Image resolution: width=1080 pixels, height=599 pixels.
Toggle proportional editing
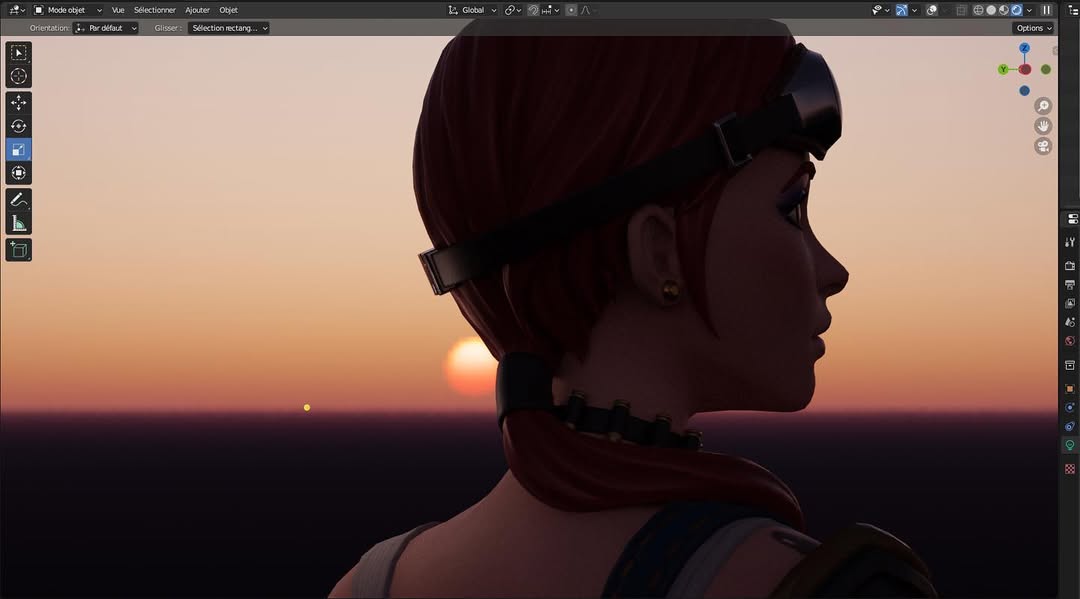tap(571, 10)
